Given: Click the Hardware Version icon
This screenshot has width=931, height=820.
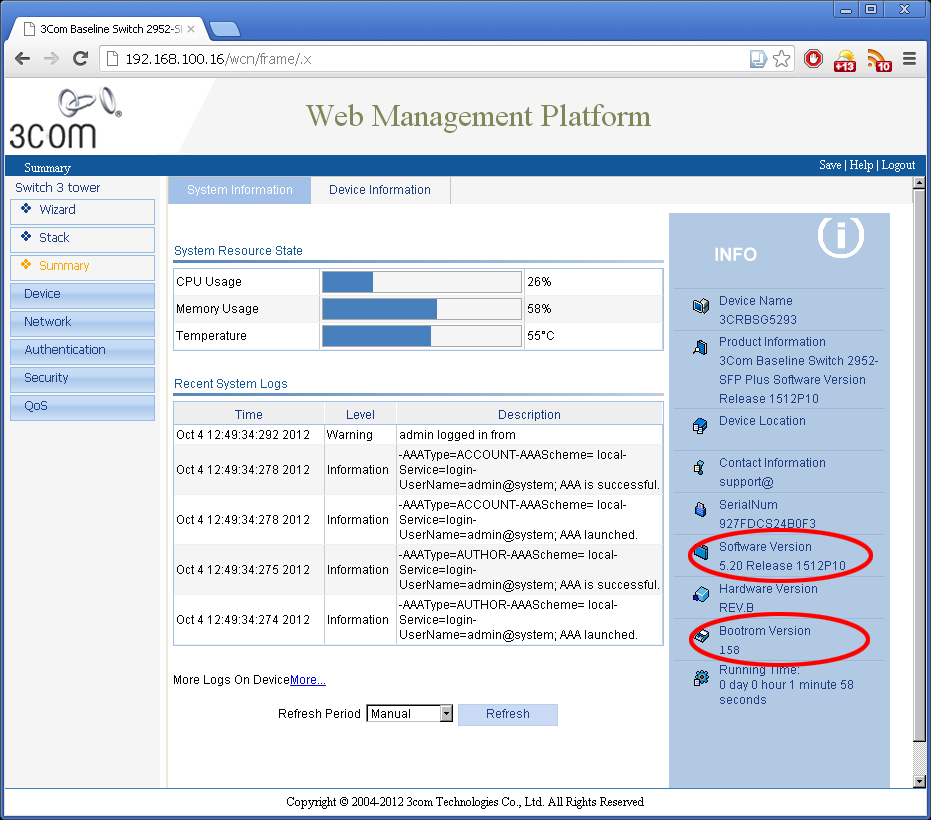Looking at the screenshot, I should tap(701, 594).
